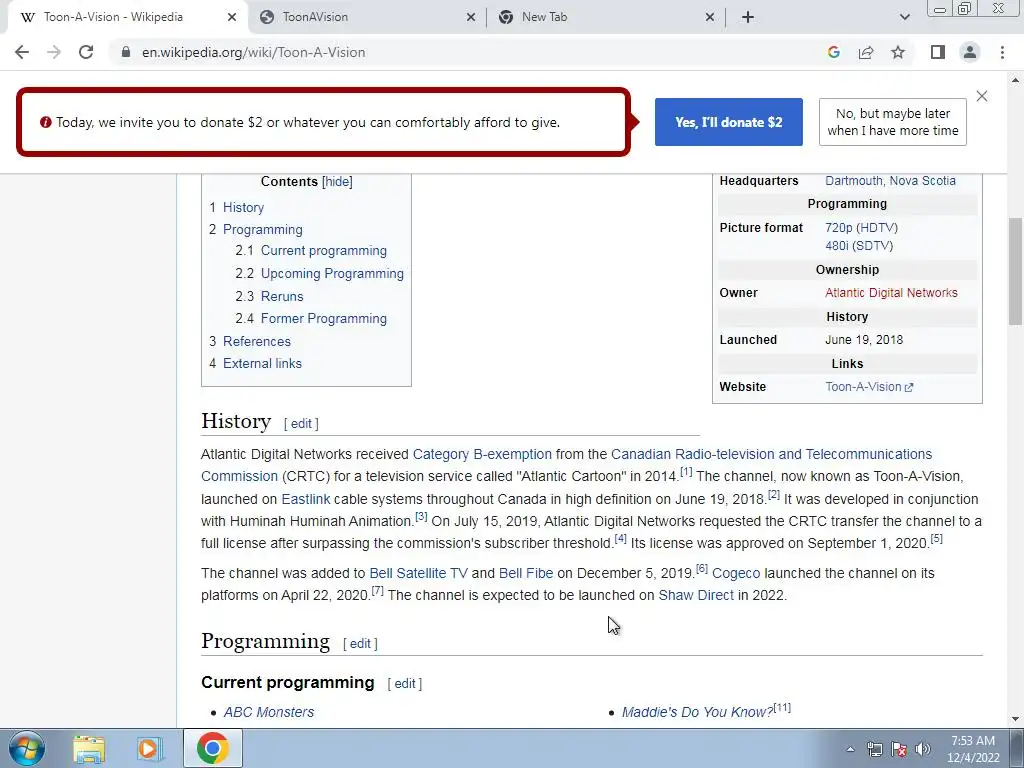Show hidden tray icons arrow
The image size is (1024, 768).
(850, 749)
